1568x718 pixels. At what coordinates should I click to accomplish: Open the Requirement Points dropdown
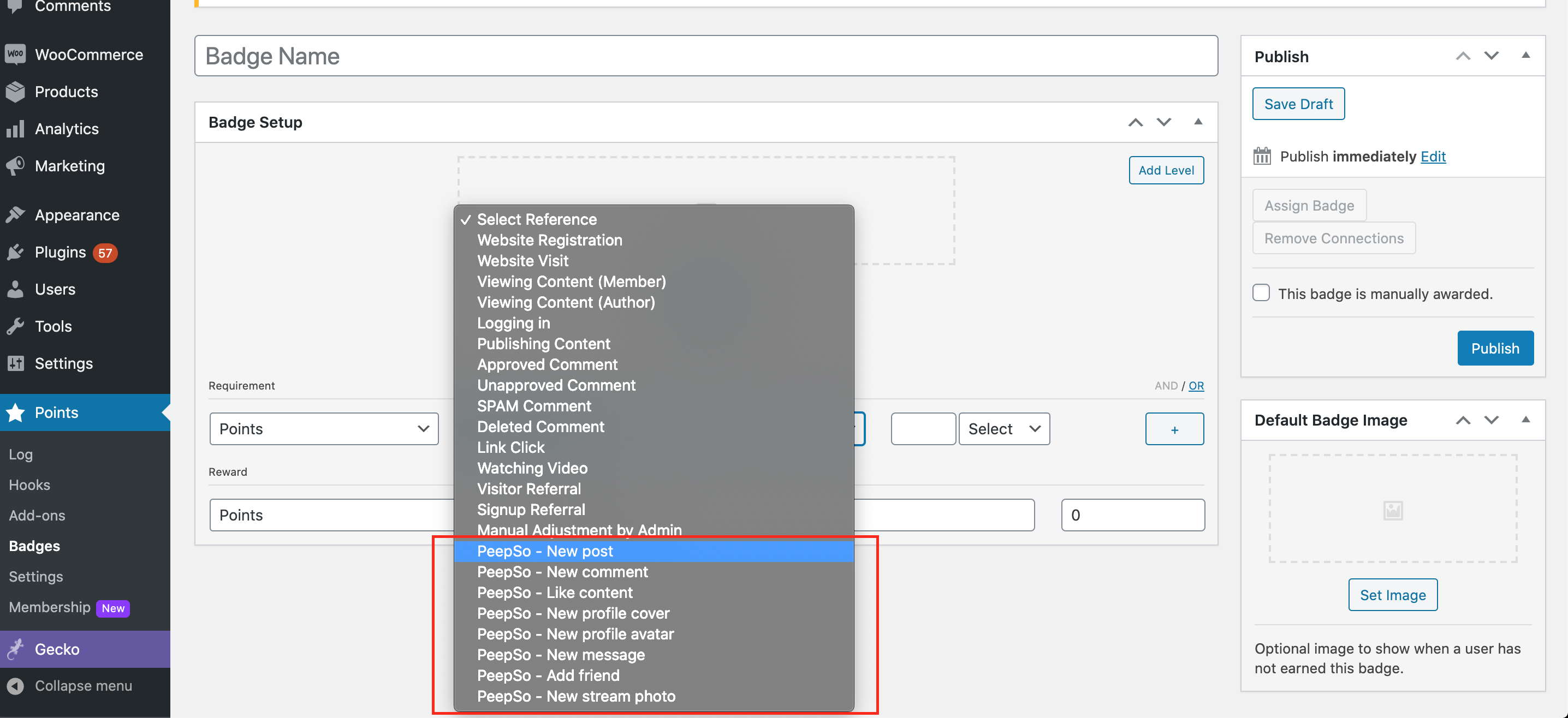click(x=324, y=428)
